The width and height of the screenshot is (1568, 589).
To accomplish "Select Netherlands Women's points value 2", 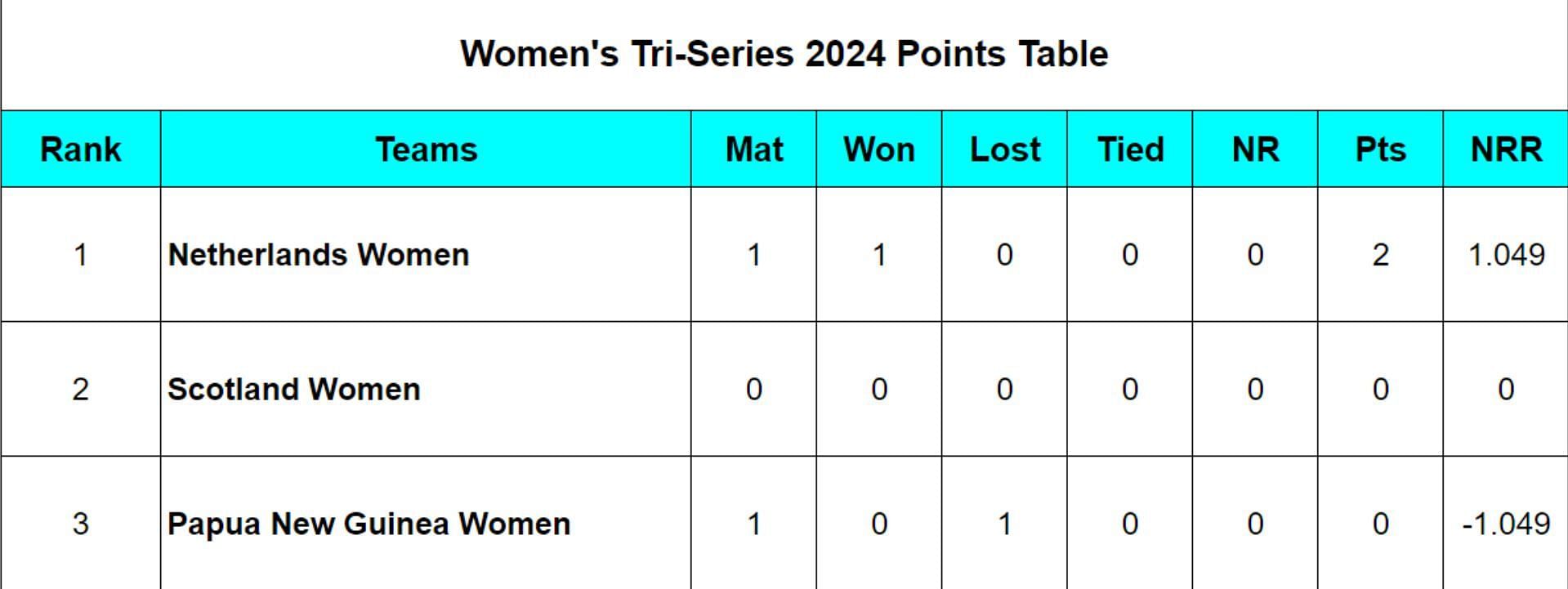I will click(1380, 255).
